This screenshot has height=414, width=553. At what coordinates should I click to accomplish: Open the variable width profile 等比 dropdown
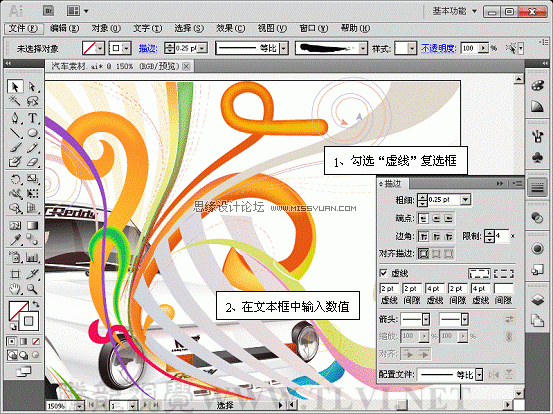click(284, 48)
